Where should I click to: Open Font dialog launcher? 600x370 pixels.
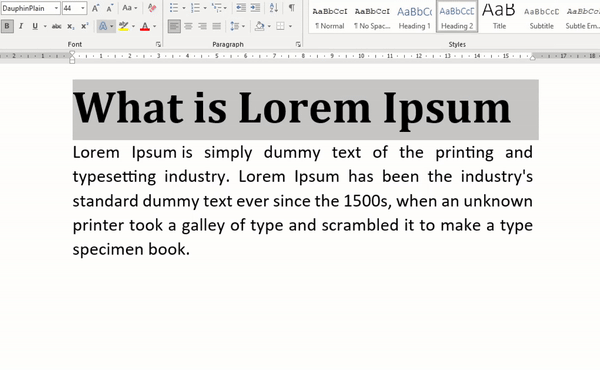pyautogui.click(x=158, y=45)
